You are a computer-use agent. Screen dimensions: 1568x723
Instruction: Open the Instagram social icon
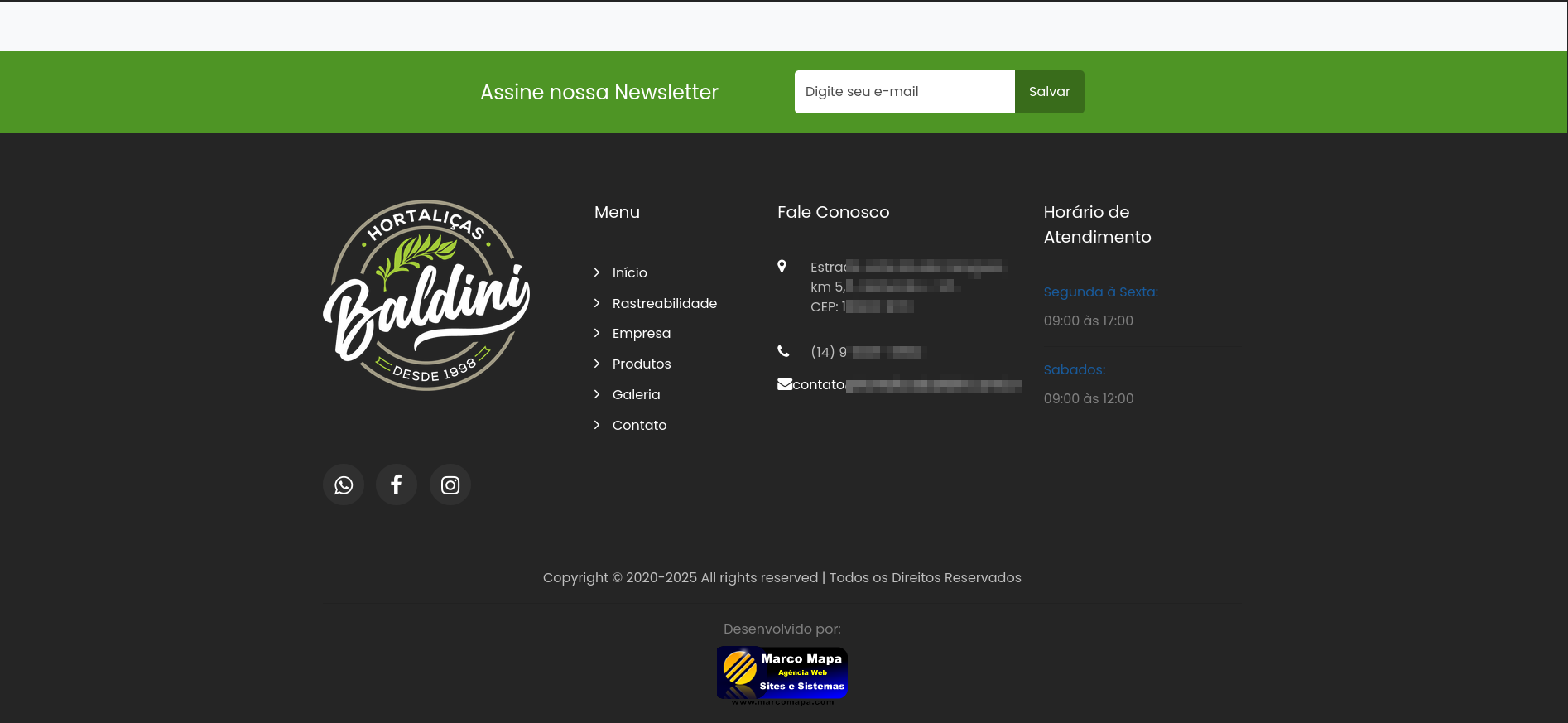(450, 485)
